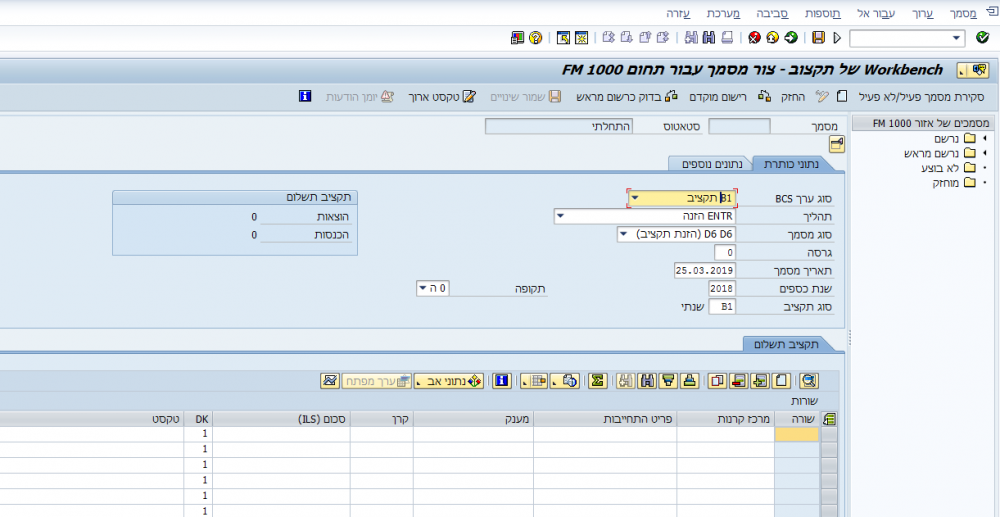The height and width of the screenshot is (517, 1000).
Task: Click the insert row icon with green plus
Action: point(760,381)
